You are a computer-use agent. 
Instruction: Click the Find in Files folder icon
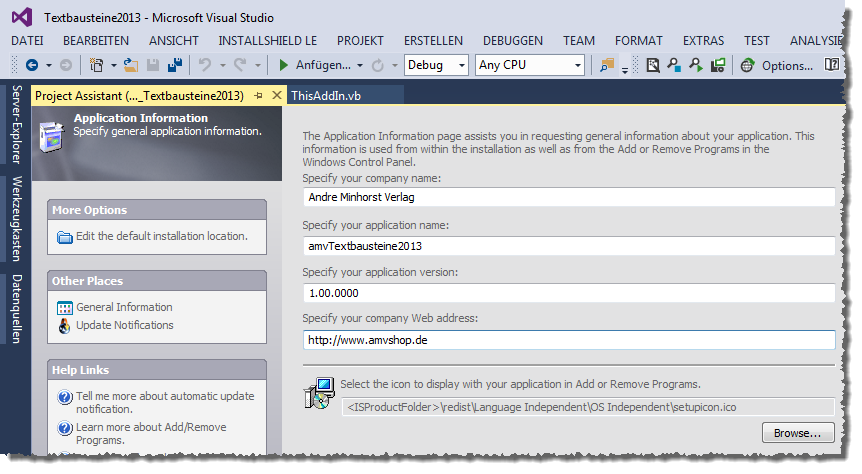pos(607,65)
